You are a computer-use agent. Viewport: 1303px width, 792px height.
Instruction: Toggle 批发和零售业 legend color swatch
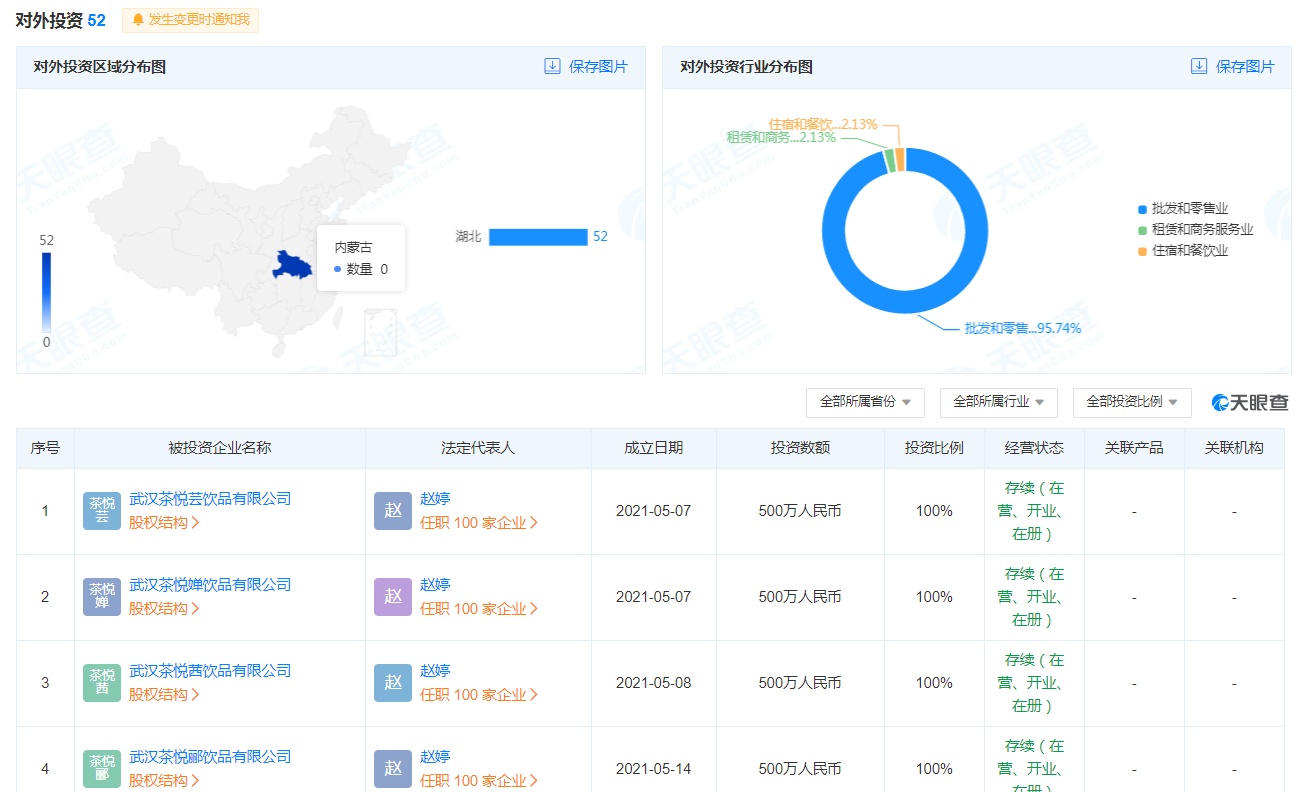tap(1141, 209)
